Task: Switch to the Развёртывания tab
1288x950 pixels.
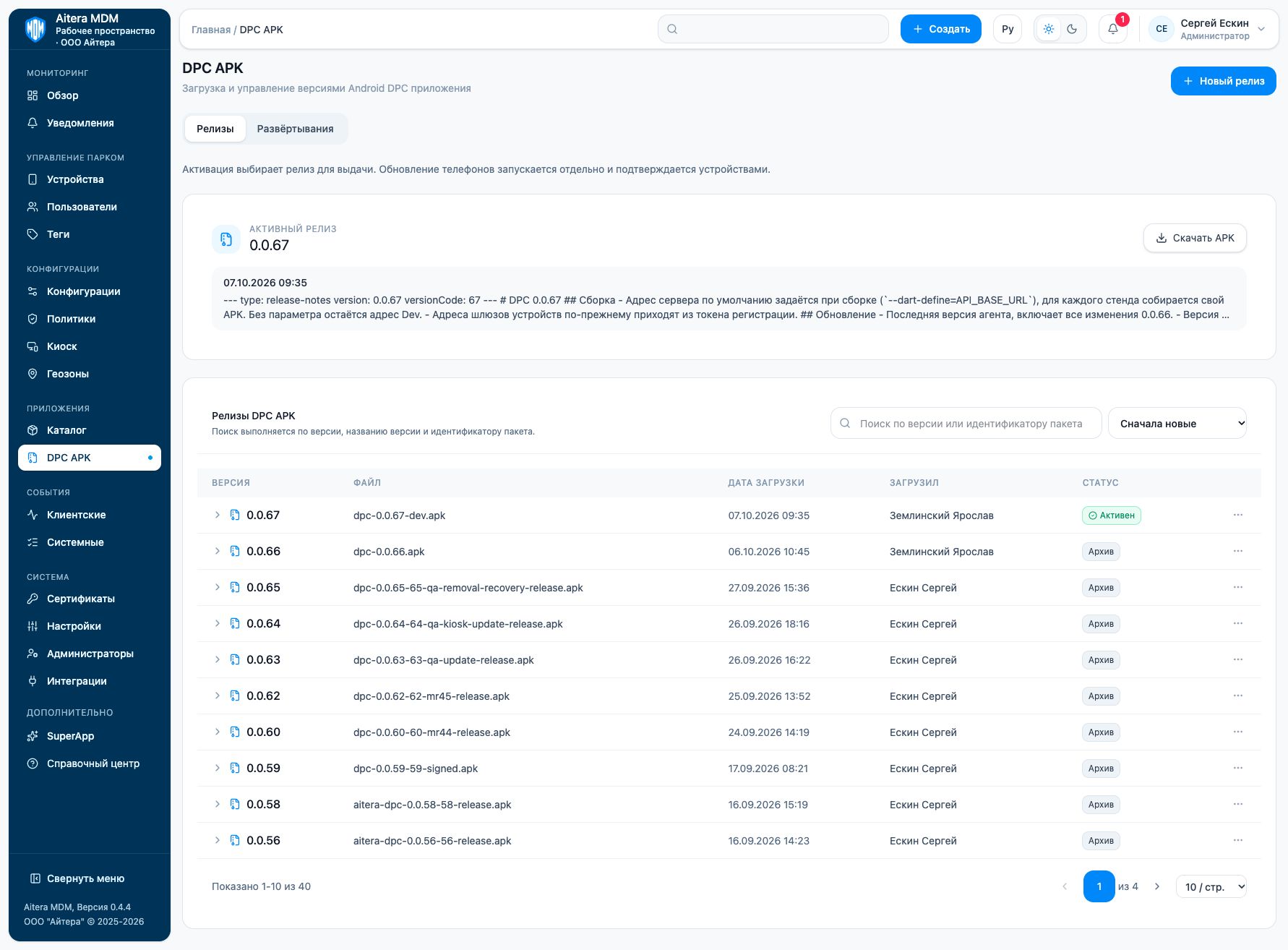Action: pyautogui.click(x=295, y=129)
